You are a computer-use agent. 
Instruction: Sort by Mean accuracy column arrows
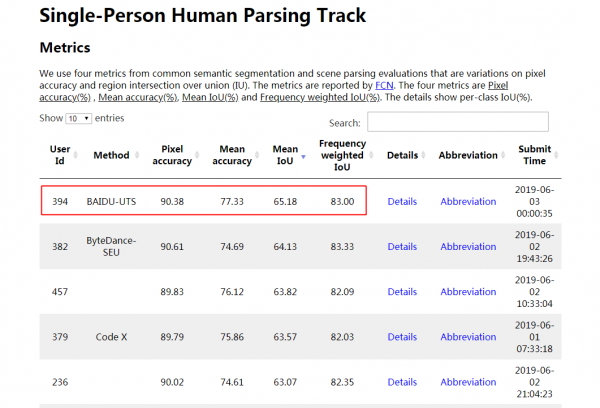pyautogui.click(x=257, y=155)
